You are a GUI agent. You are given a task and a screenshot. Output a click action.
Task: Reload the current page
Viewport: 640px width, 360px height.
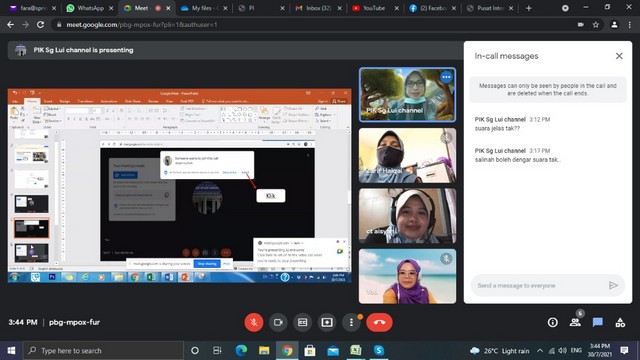click(x=40, y=24)
